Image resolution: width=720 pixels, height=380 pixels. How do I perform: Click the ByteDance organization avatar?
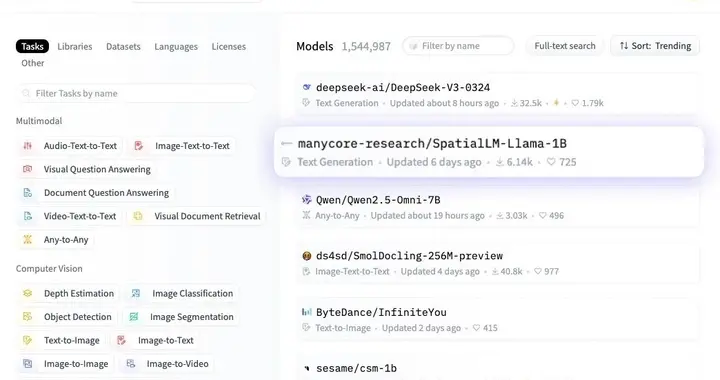click(307, 312)
